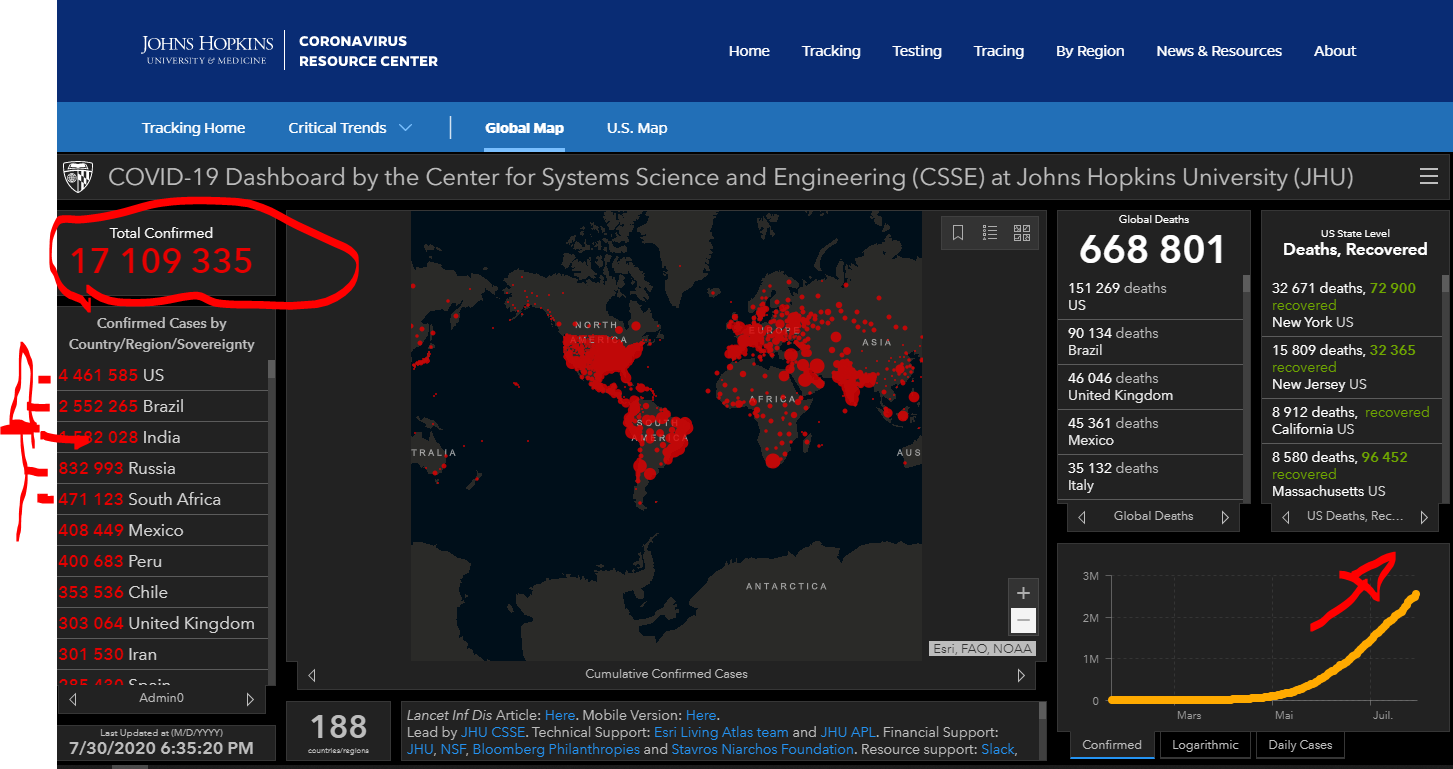The height and width of the screenshot is (769, 1453).
Task: Open the NSF link
Action: [x=451, y=749]
